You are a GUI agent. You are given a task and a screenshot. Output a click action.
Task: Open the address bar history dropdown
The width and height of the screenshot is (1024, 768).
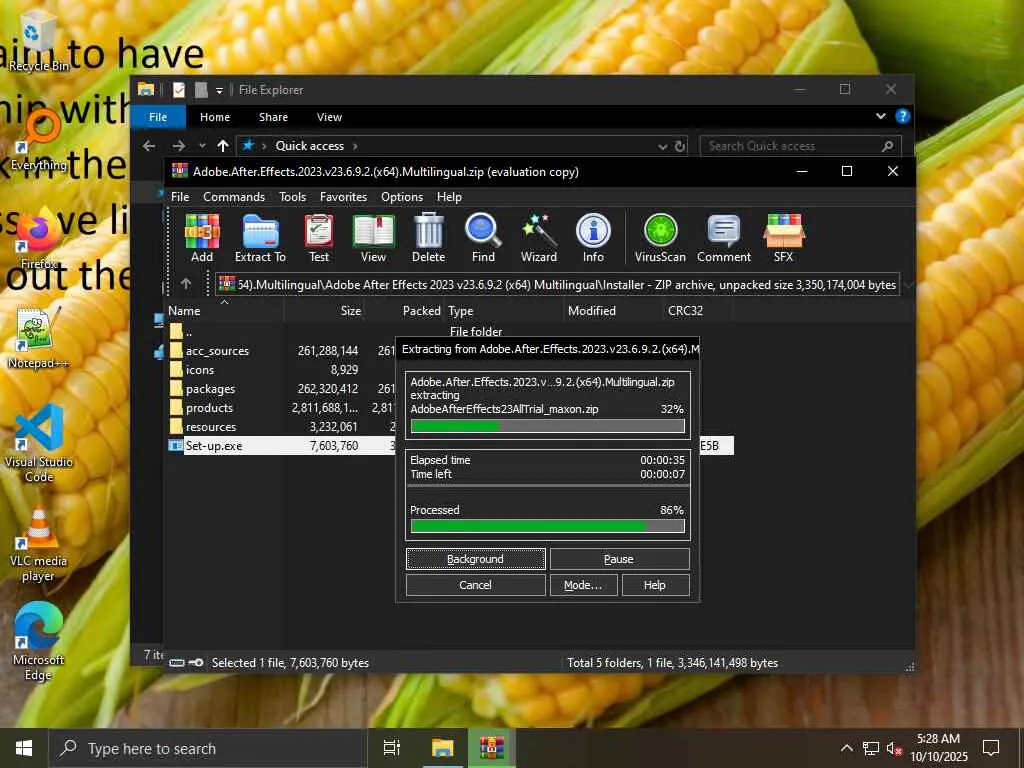[x=662, y=146]
